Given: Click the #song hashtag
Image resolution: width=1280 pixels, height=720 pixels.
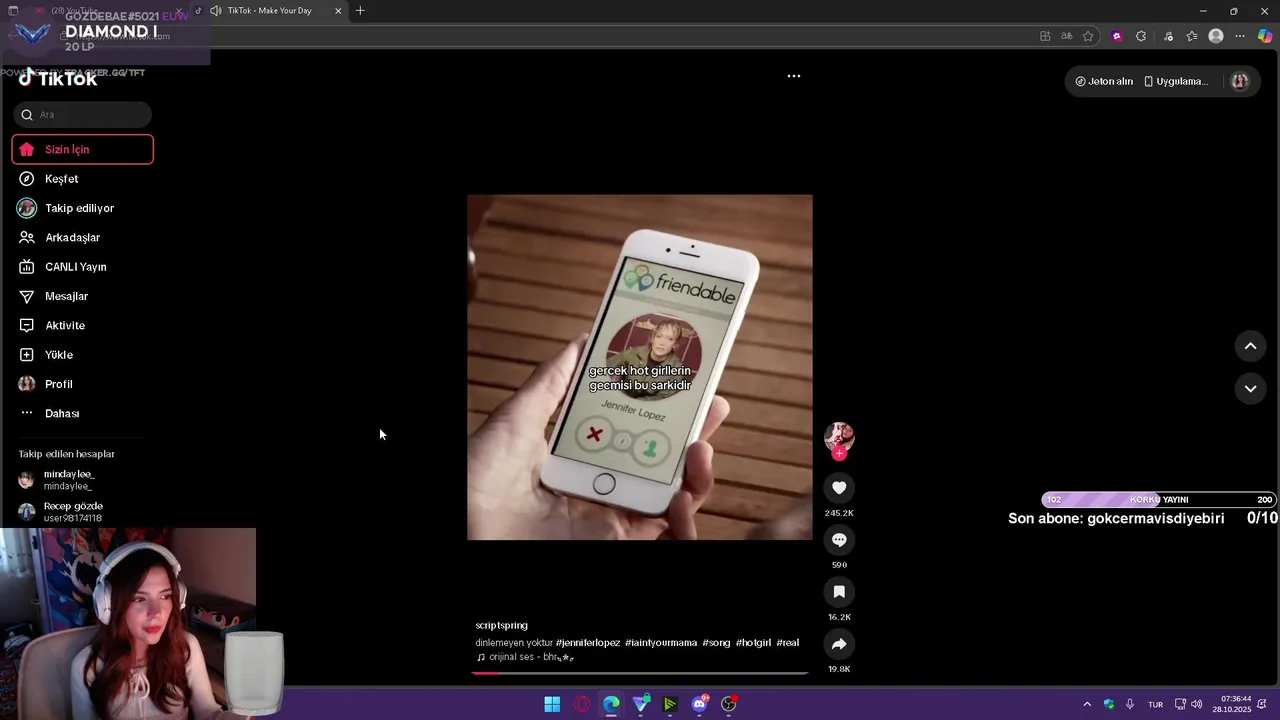Looking at the screenshot, I should (716, 642).
